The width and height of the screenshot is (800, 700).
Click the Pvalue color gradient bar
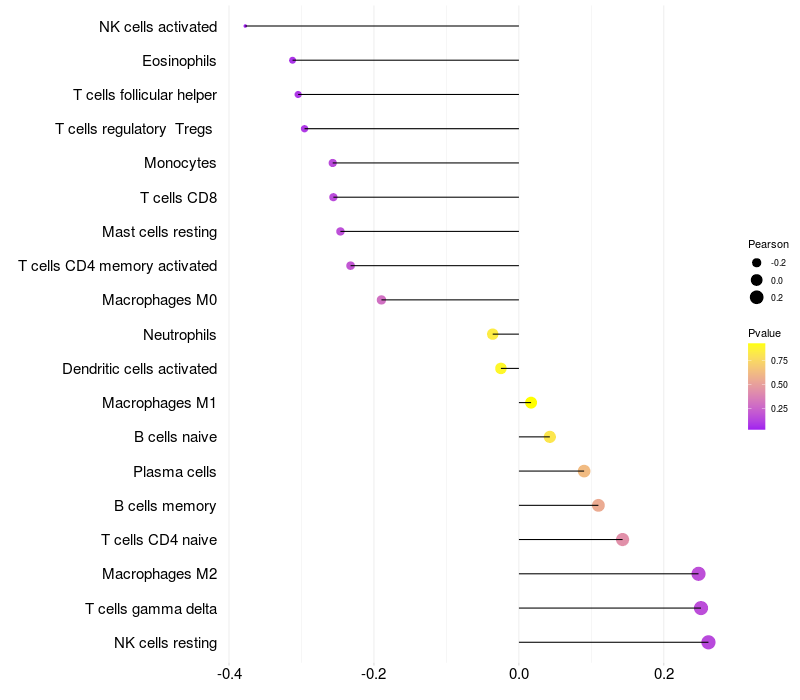click(x=756, y=387)
